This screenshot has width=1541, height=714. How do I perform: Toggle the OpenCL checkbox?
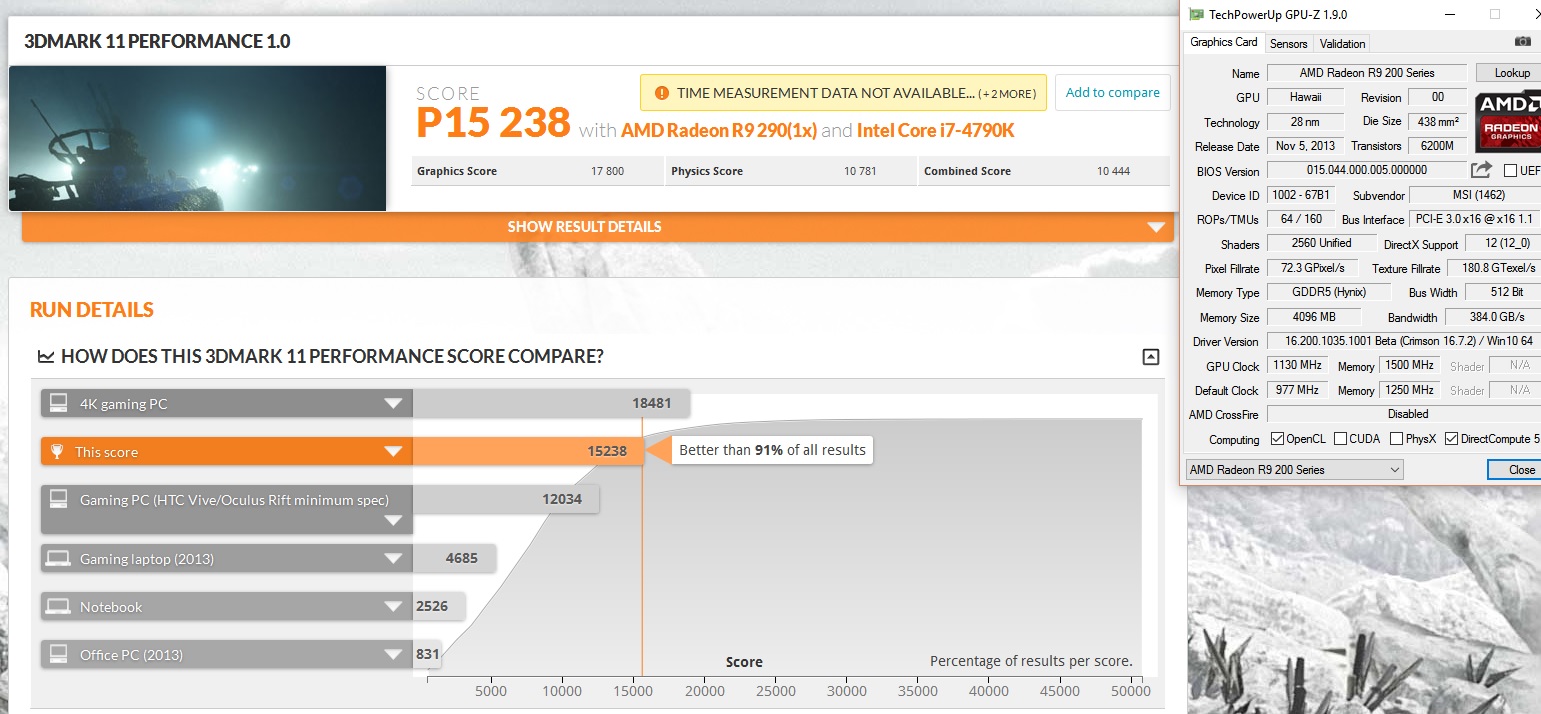(1277, 439)
